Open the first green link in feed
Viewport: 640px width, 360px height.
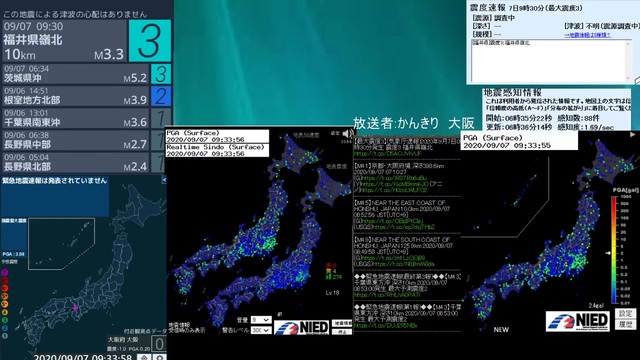388,154
